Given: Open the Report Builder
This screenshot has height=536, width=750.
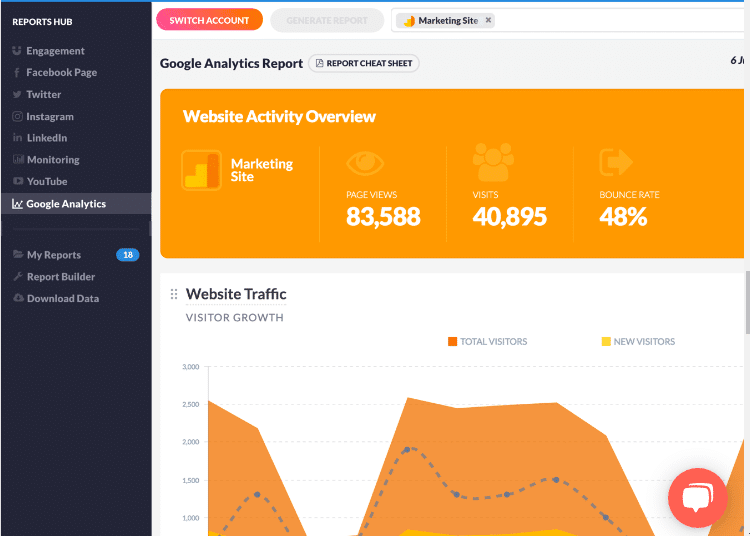Looking at the screenshot, I should tap(61, 276).
